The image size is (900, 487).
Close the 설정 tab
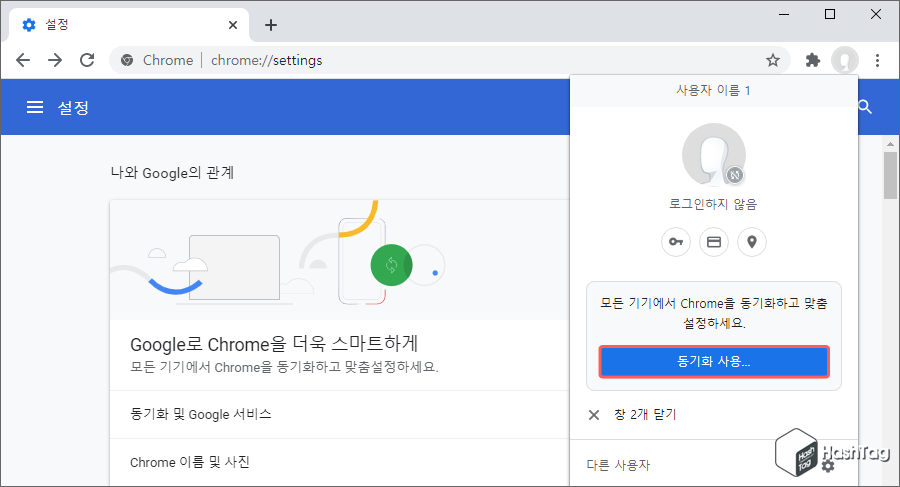pyautogui.click(x=232, y=25)
